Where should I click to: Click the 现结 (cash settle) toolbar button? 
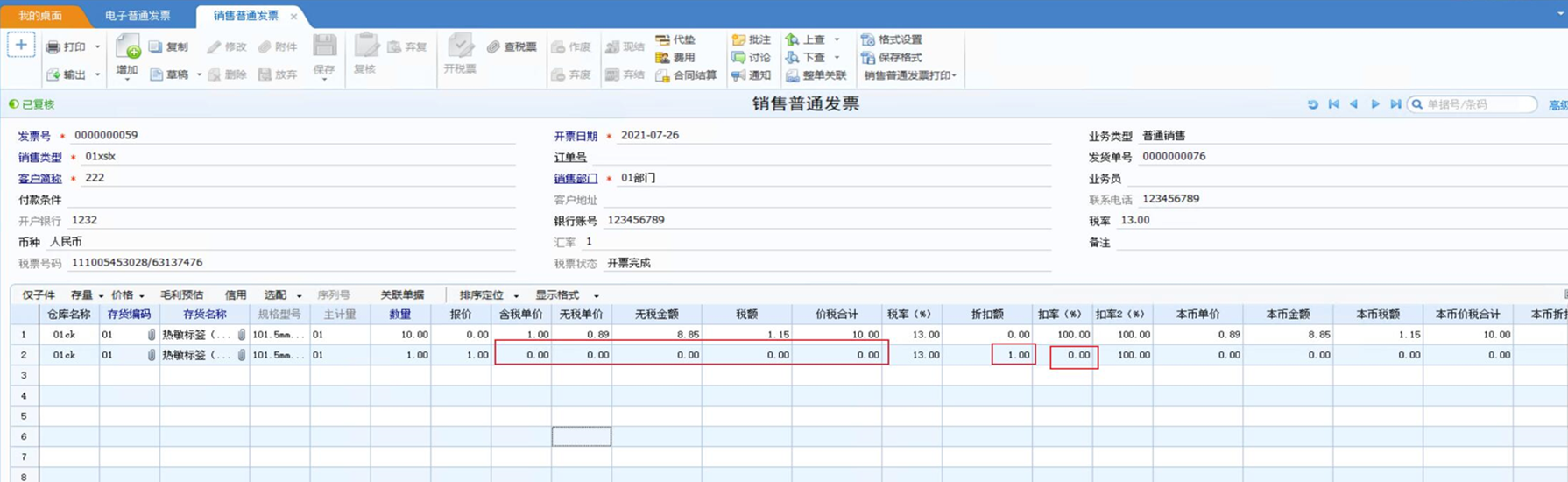[x=625, y=47]
